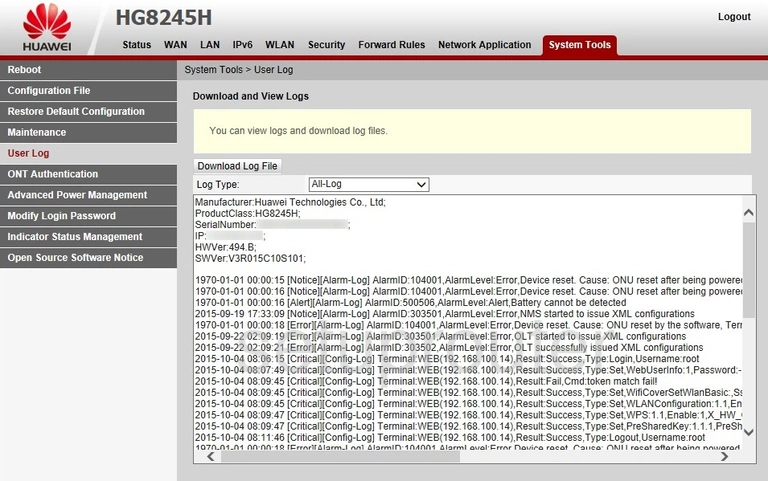Click the log scroll right arrow
The width and height of the screenshot is (768, 481).
(724, 457)
